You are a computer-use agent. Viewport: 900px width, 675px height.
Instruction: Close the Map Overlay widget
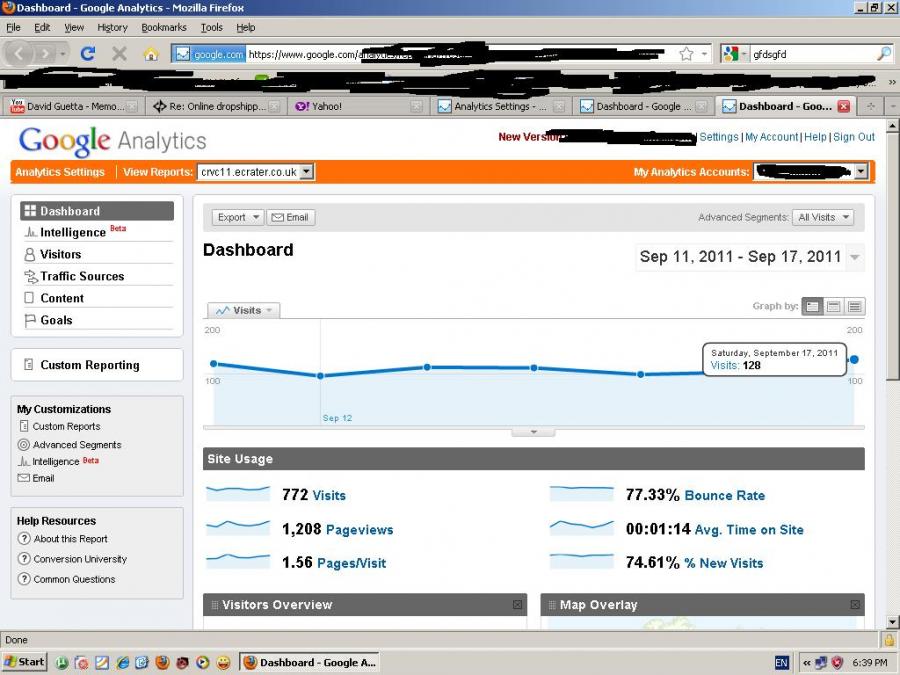[855, 604]
